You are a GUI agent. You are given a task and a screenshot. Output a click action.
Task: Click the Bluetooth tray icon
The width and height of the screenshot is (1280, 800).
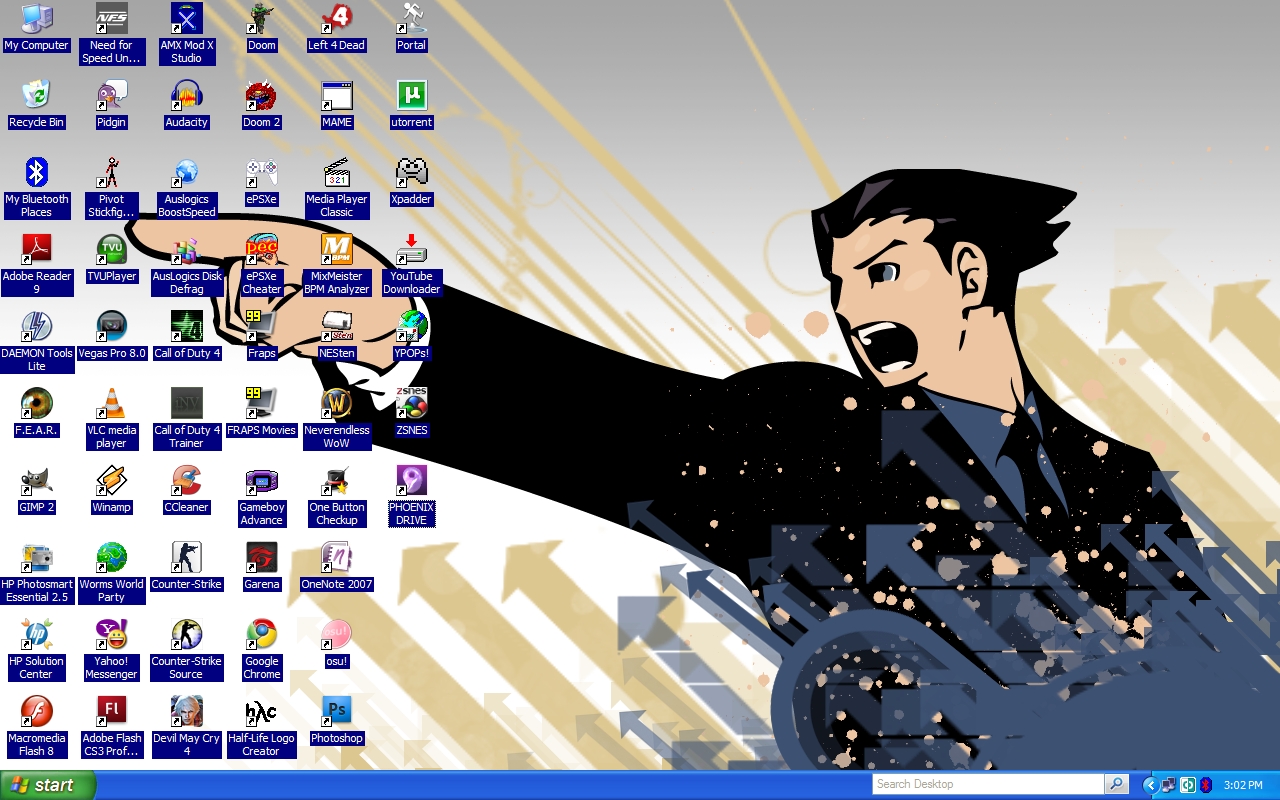point(1206,785)
